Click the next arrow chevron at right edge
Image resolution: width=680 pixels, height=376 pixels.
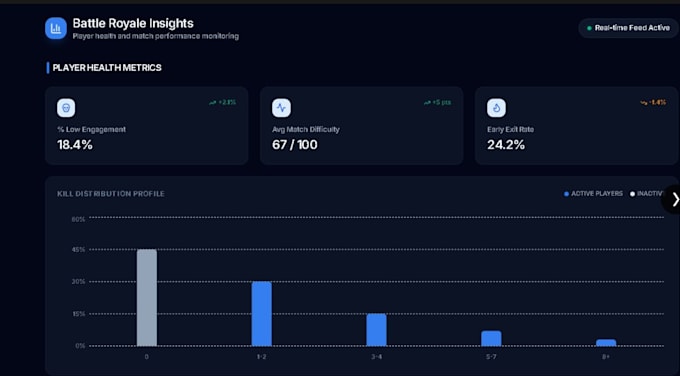pos(675,199)
